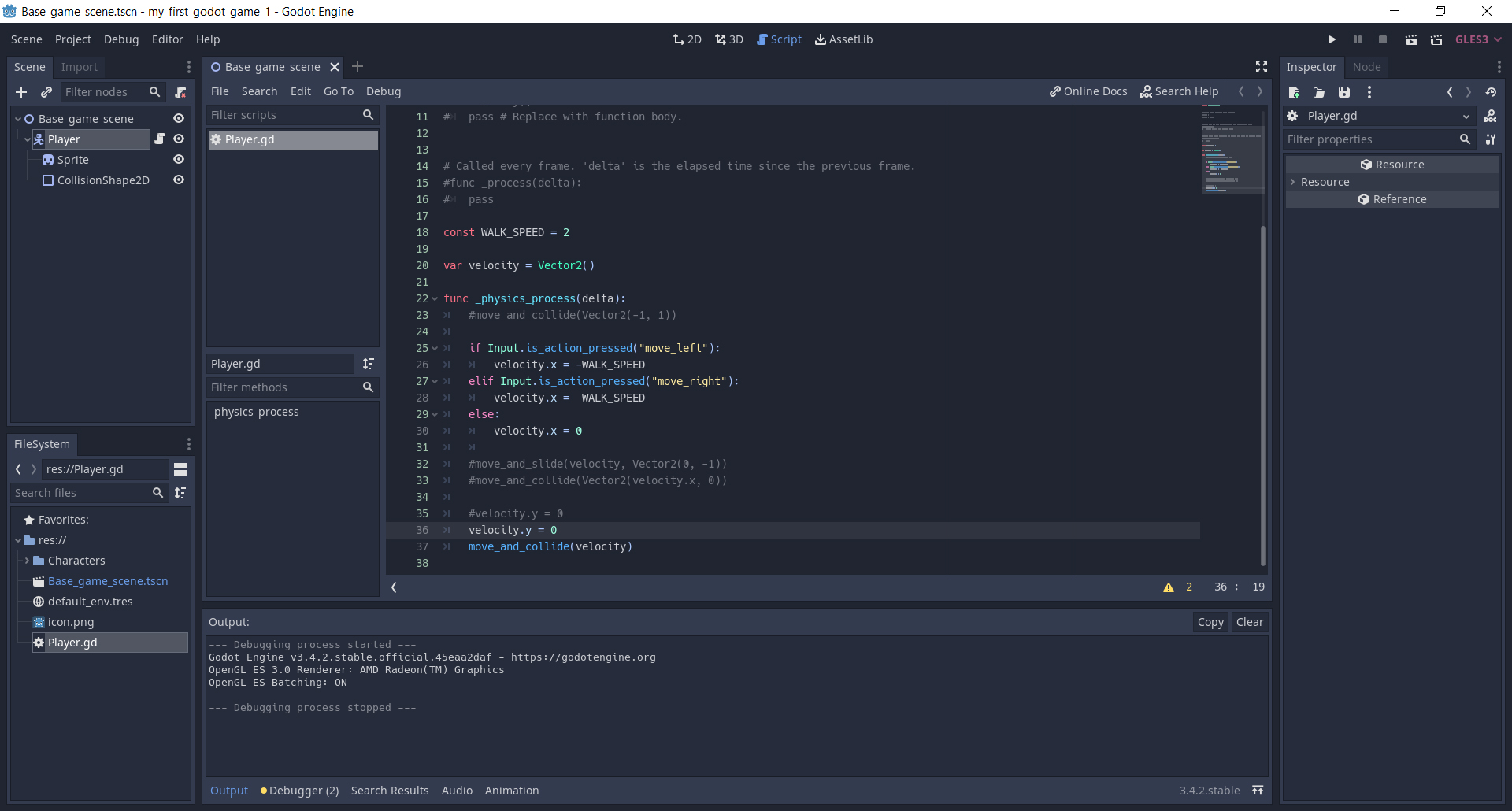Hide the Sprite node
The width and height of the screenshot is (1512, 811).
click(179, 160)
